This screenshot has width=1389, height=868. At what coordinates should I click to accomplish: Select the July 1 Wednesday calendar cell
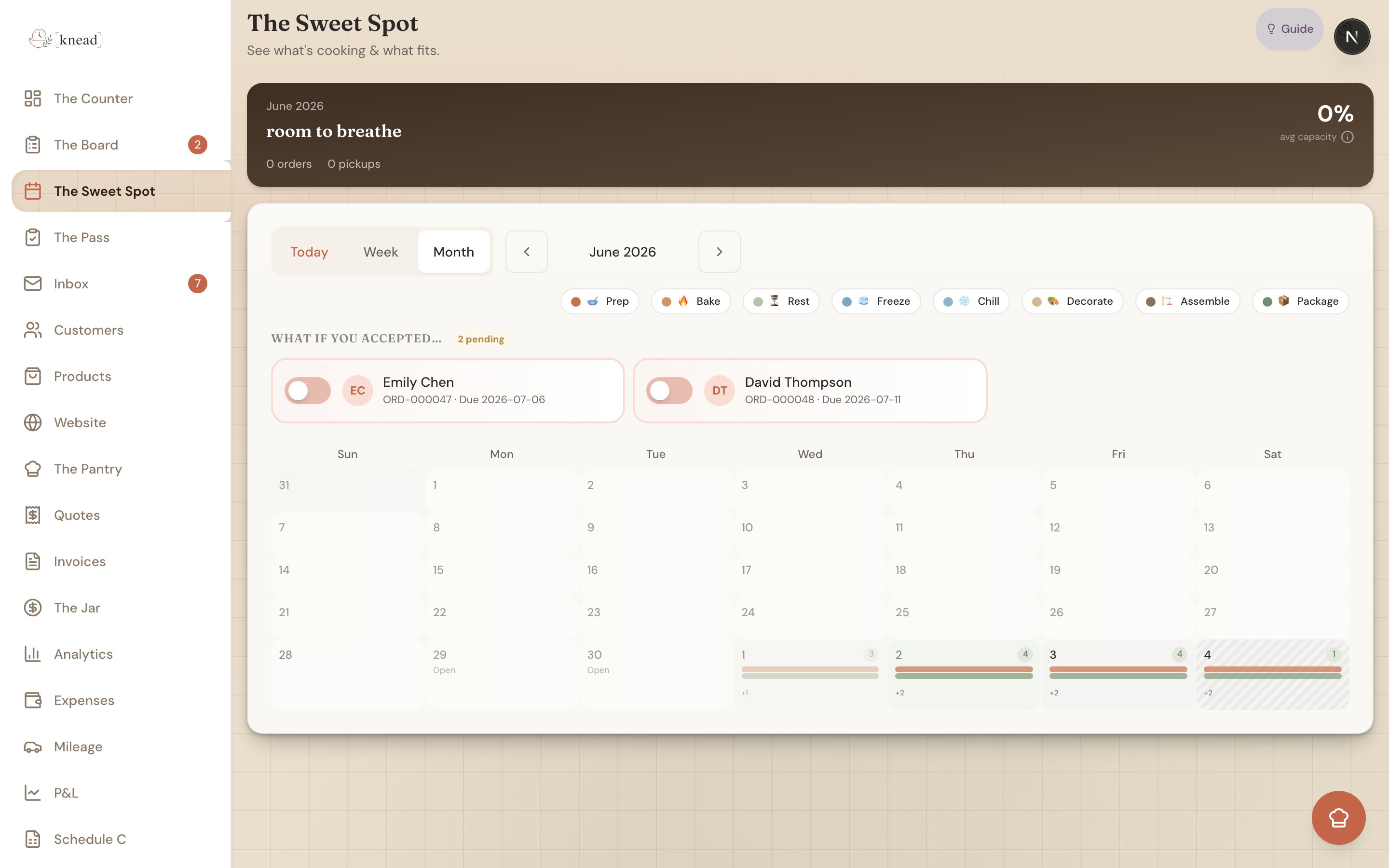click(x=810, y=675)
